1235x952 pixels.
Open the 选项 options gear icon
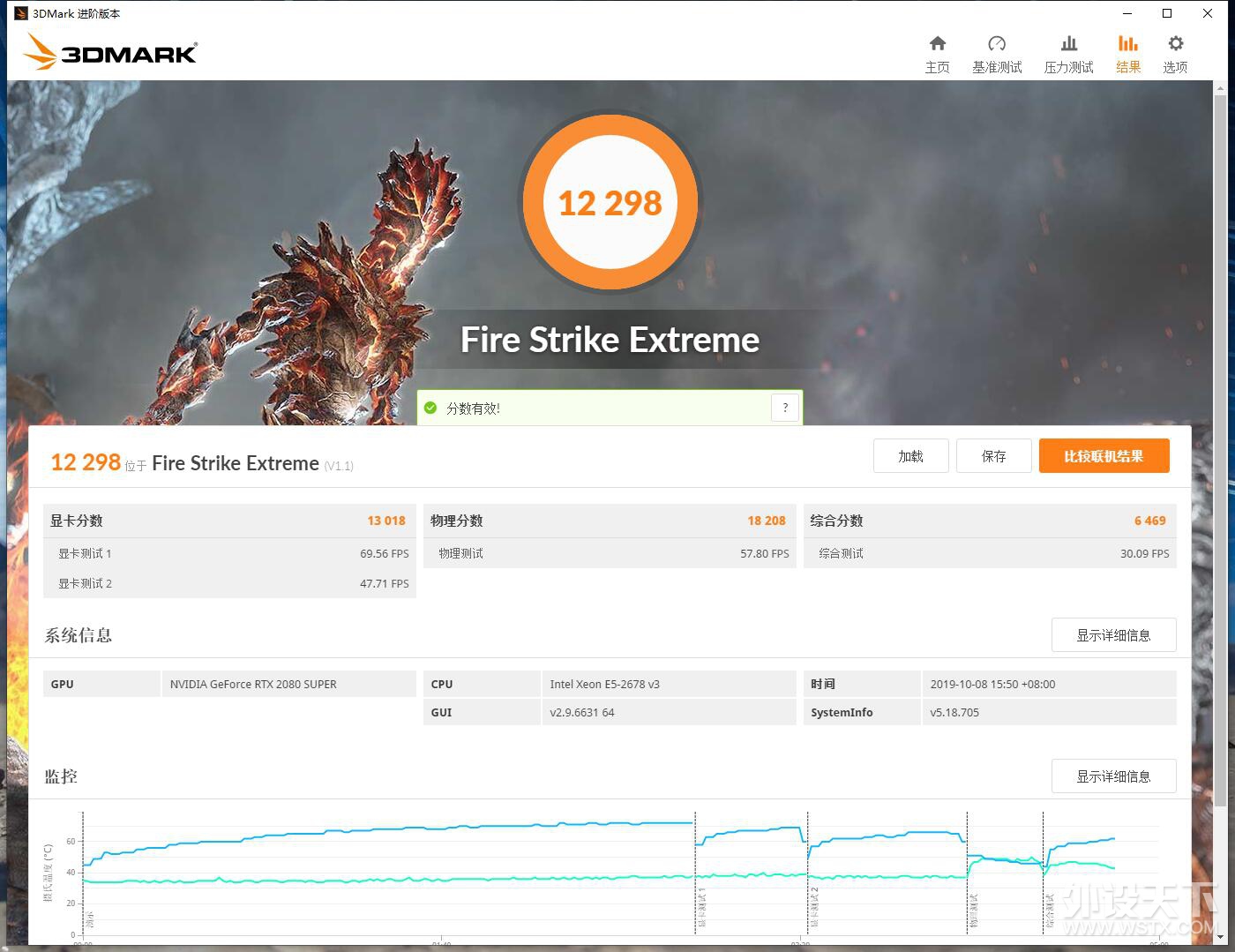point(1175,43)
